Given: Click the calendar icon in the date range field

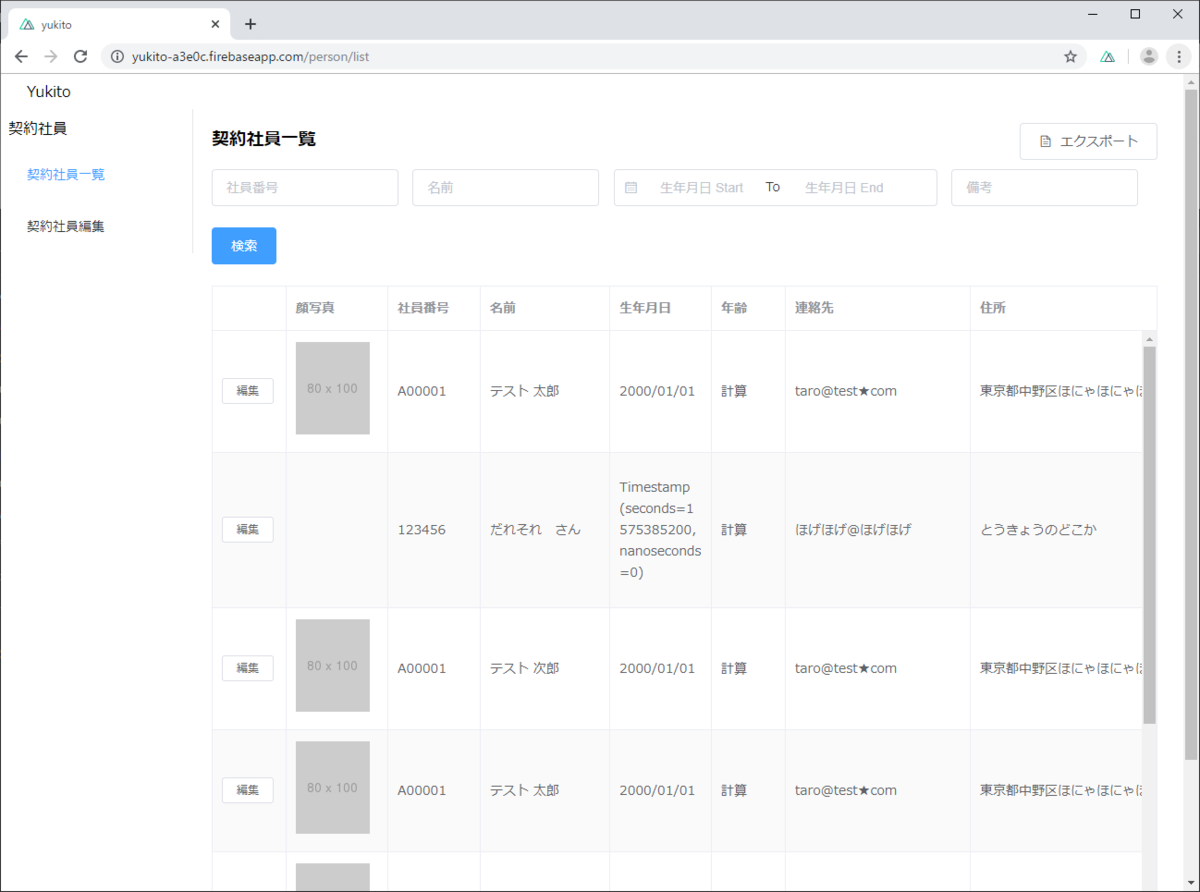Looking at the screenshot, I should (x=631, y=187).
